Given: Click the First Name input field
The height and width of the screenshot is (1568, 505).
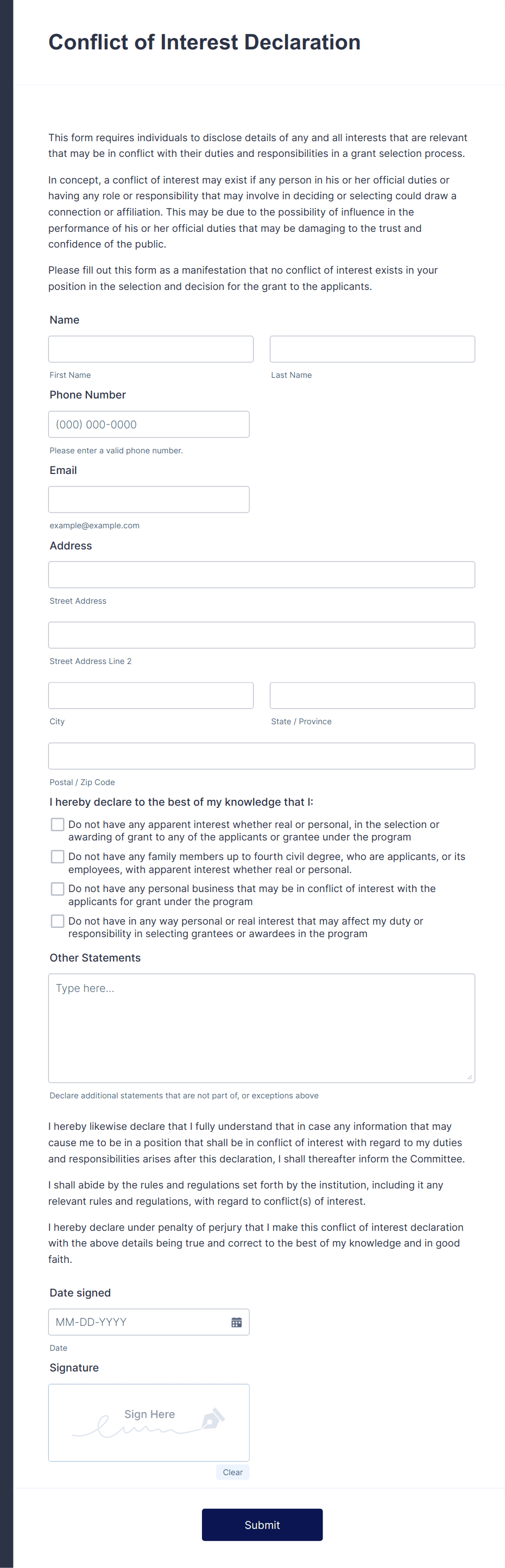Looking at the screenshot, I should point(150,349).
